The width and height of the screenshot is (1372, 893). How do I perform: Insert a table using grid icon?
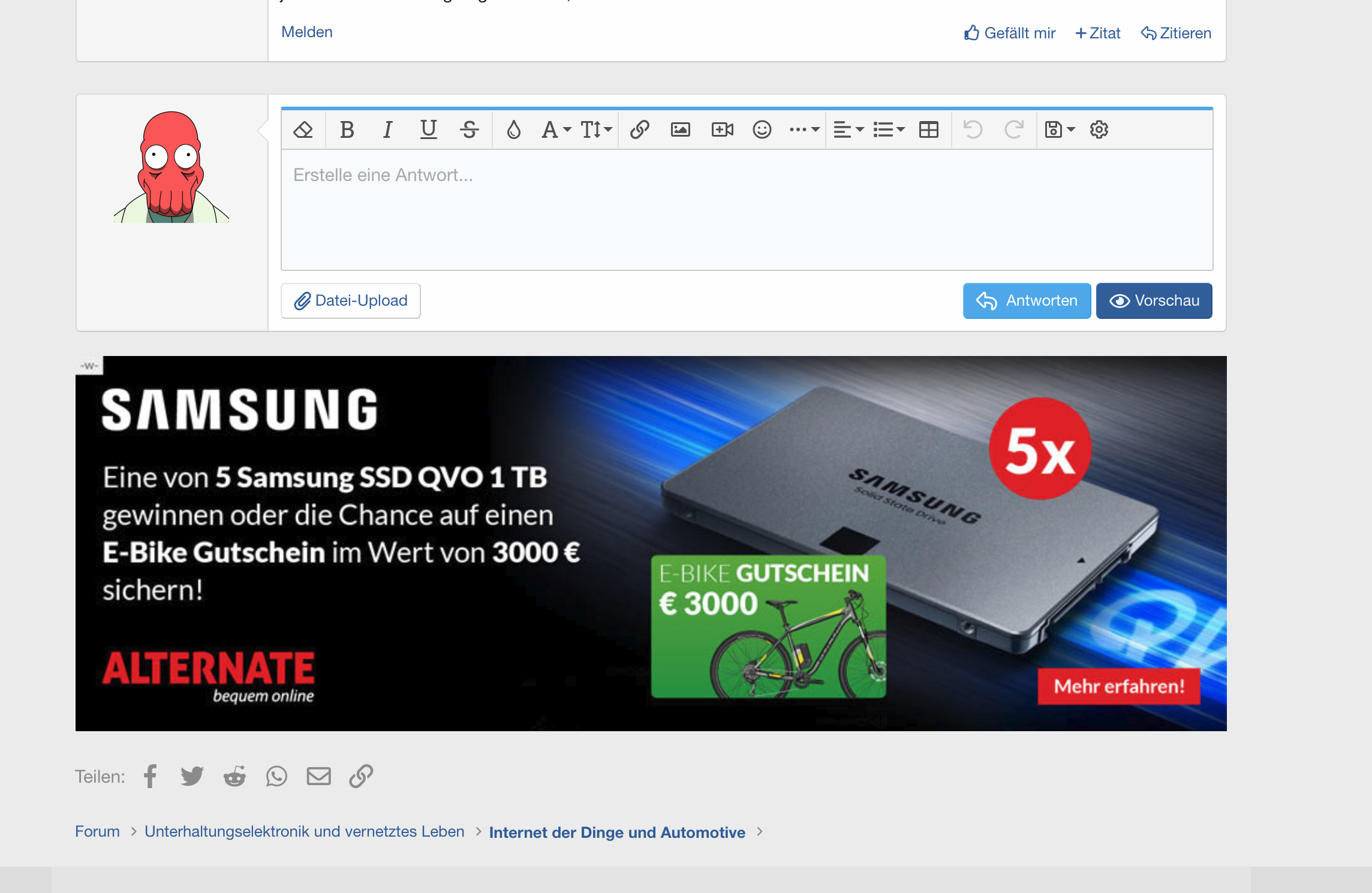pyautogui.click(x=928, y=129)
